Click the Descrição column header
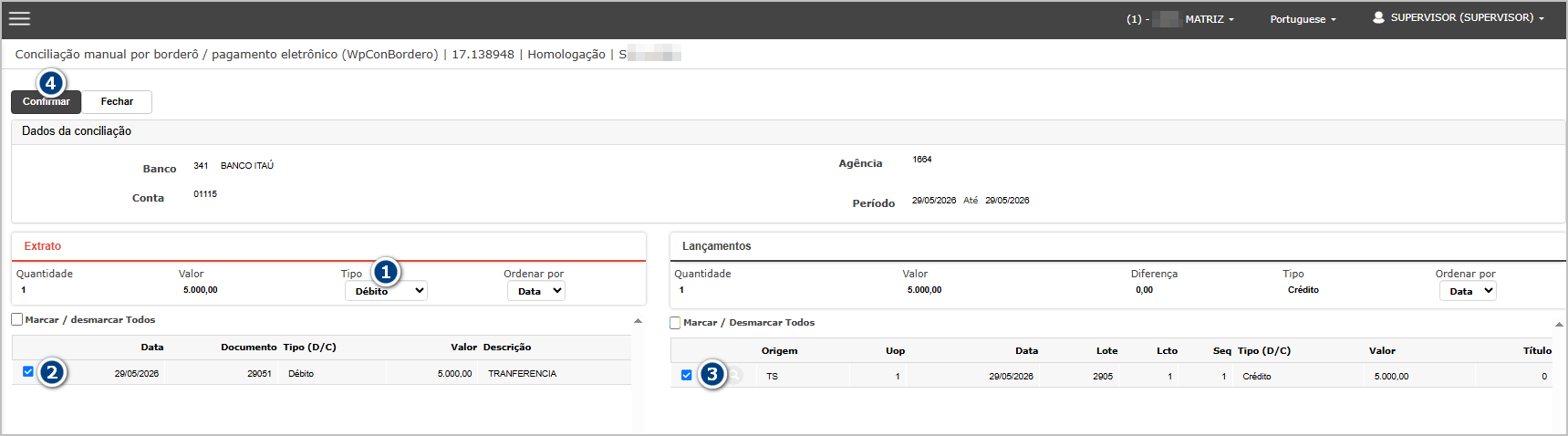 (x=507, y=347)
